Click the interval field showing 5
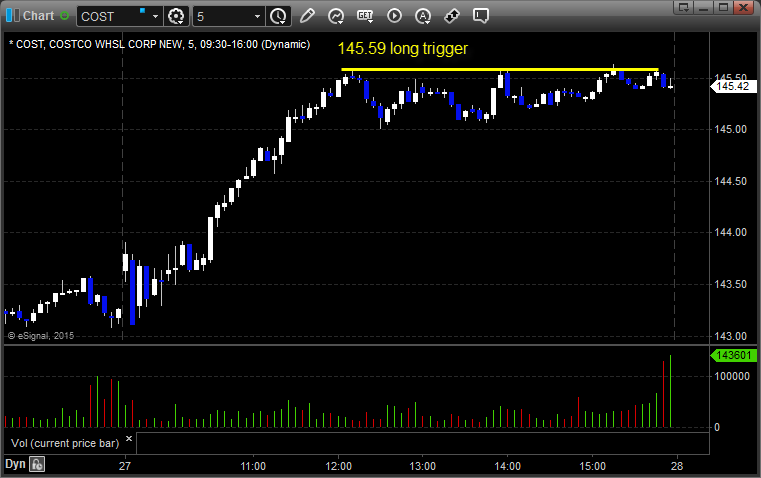 pyautogui.click(x=222, y=16)
